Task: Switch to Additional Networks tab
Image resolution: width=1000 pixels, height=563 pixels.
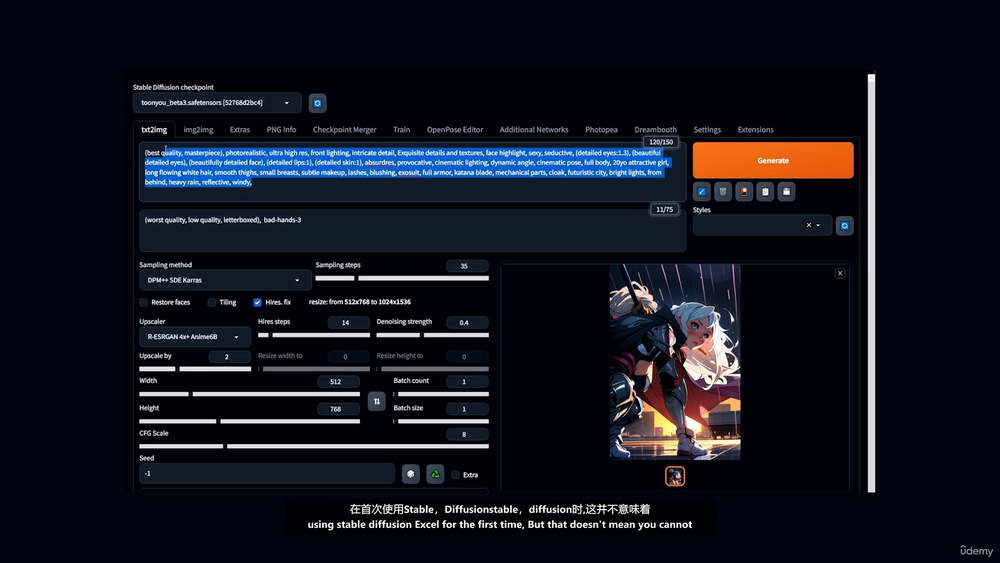Action: [534, 129]
